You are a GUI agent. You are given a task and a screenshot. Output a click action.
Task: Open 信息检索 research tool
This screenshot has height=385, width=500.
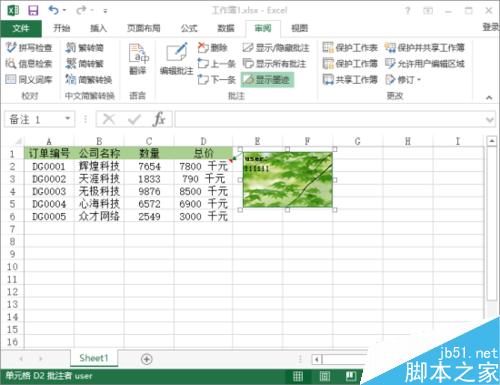point(29,63)
